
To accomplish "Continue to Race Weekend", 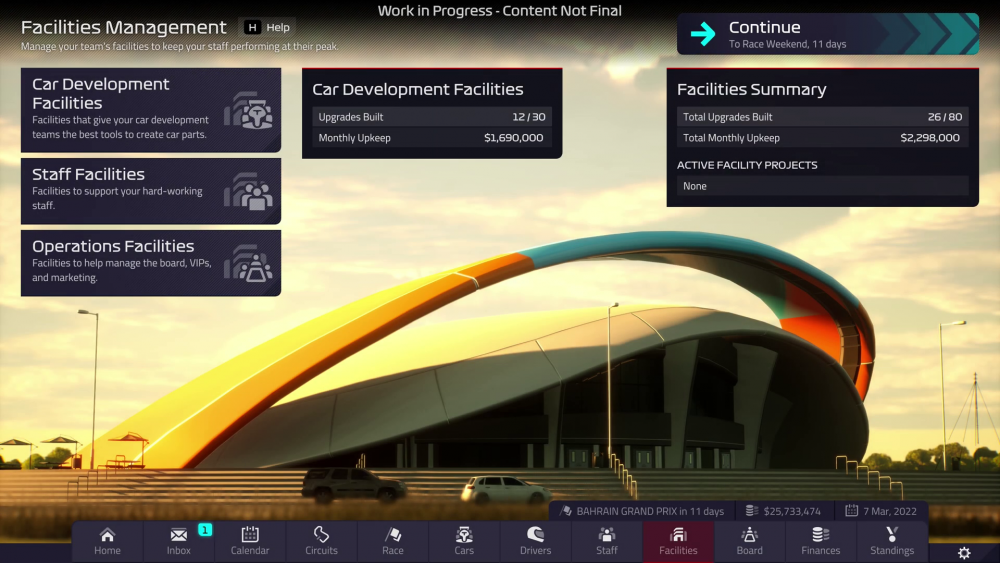I will pos(828,34).
